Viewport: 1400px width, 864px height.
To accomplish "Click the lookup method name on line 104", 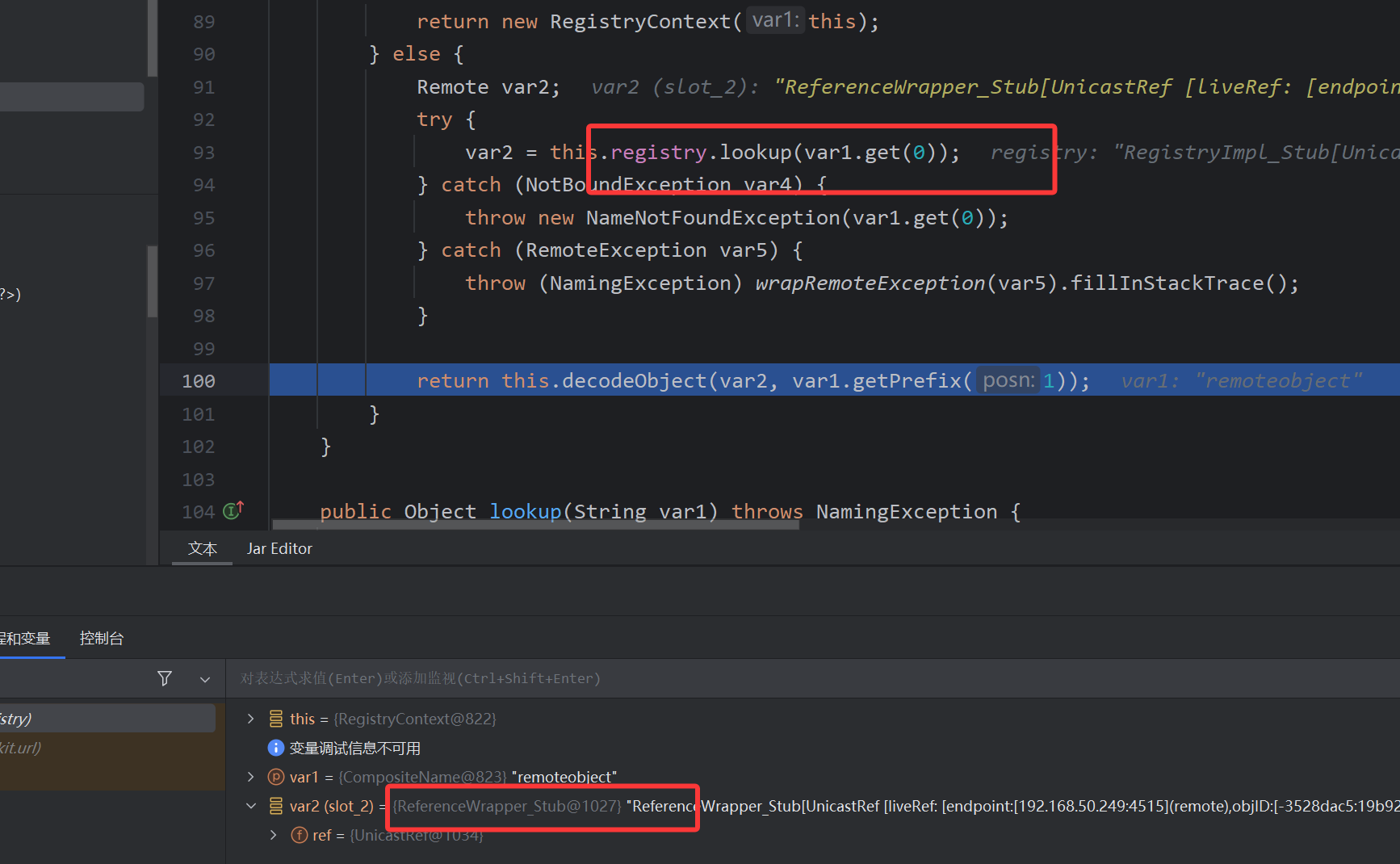I will [x=525, y=512].
